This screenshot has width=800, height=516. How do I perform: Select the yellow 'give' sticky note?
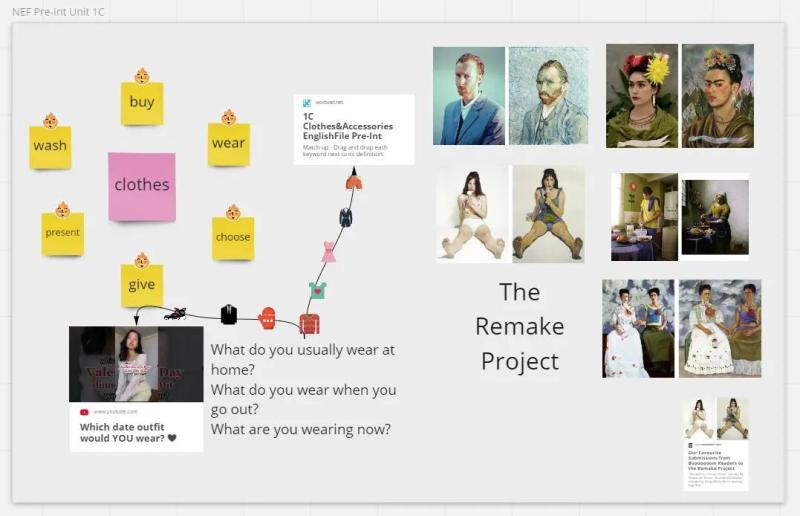tap(142, 285)
